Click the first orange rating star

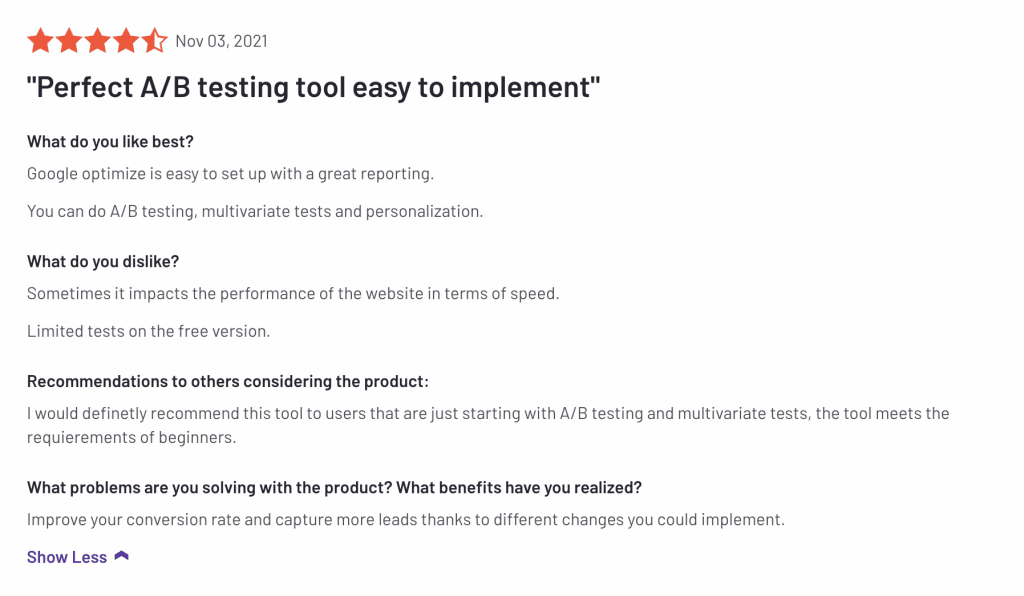click(x=40, y=41)
